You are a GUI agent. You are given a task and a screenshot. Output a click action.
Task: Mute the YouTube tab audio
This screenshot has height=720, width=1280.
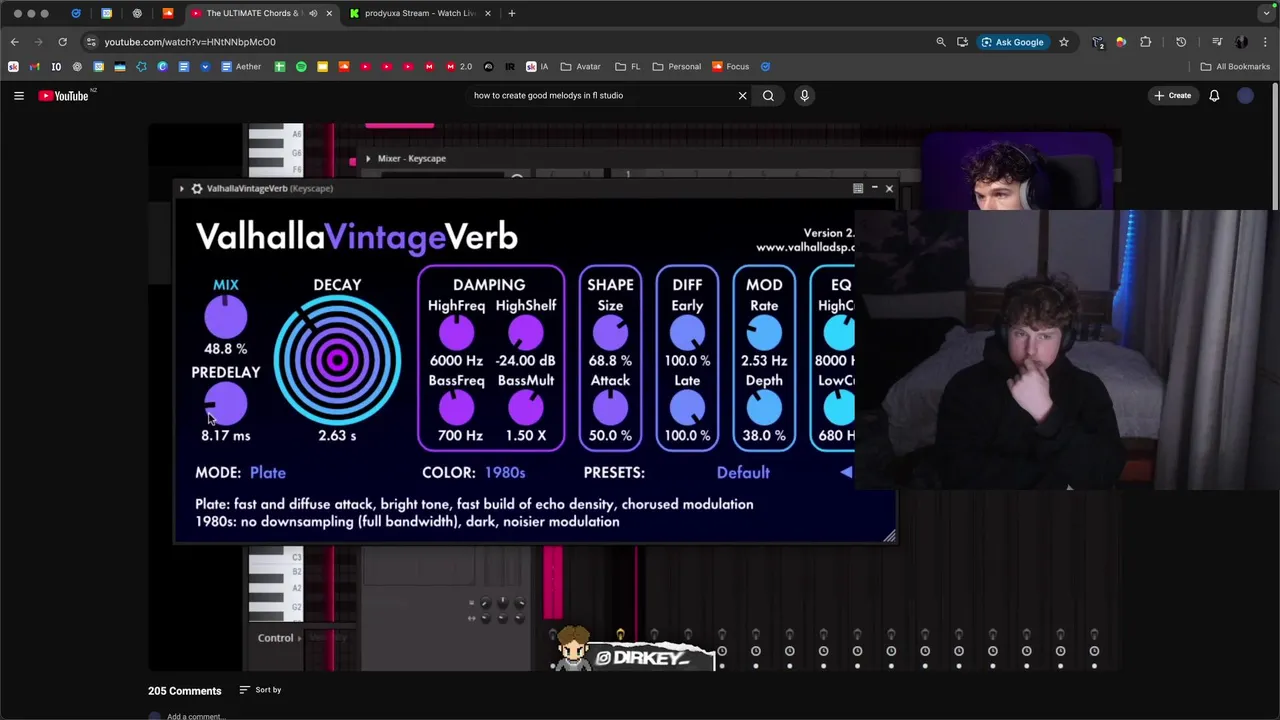(x=313, y=13)
